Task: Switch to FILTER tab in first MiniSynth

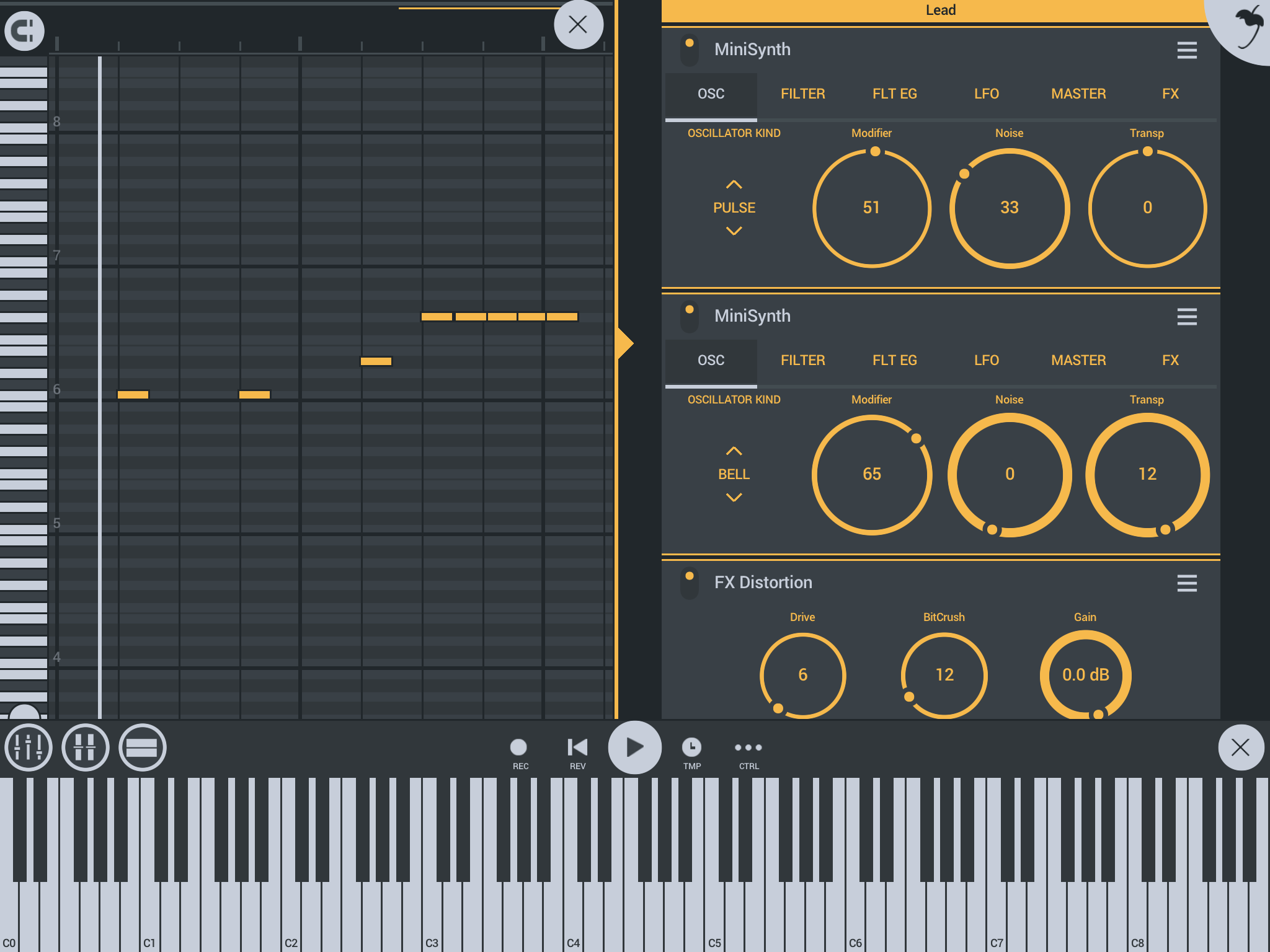Action: click(x=802, y=94)
